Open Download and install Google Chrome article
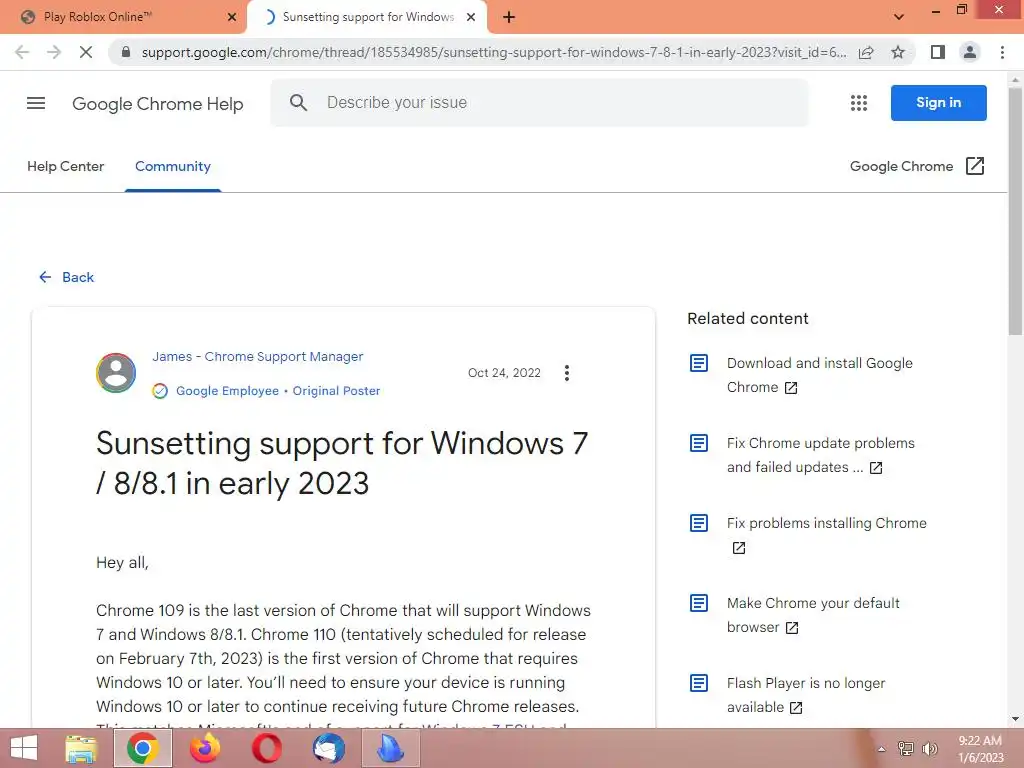Screen dimensions: 1024x768 820,375
